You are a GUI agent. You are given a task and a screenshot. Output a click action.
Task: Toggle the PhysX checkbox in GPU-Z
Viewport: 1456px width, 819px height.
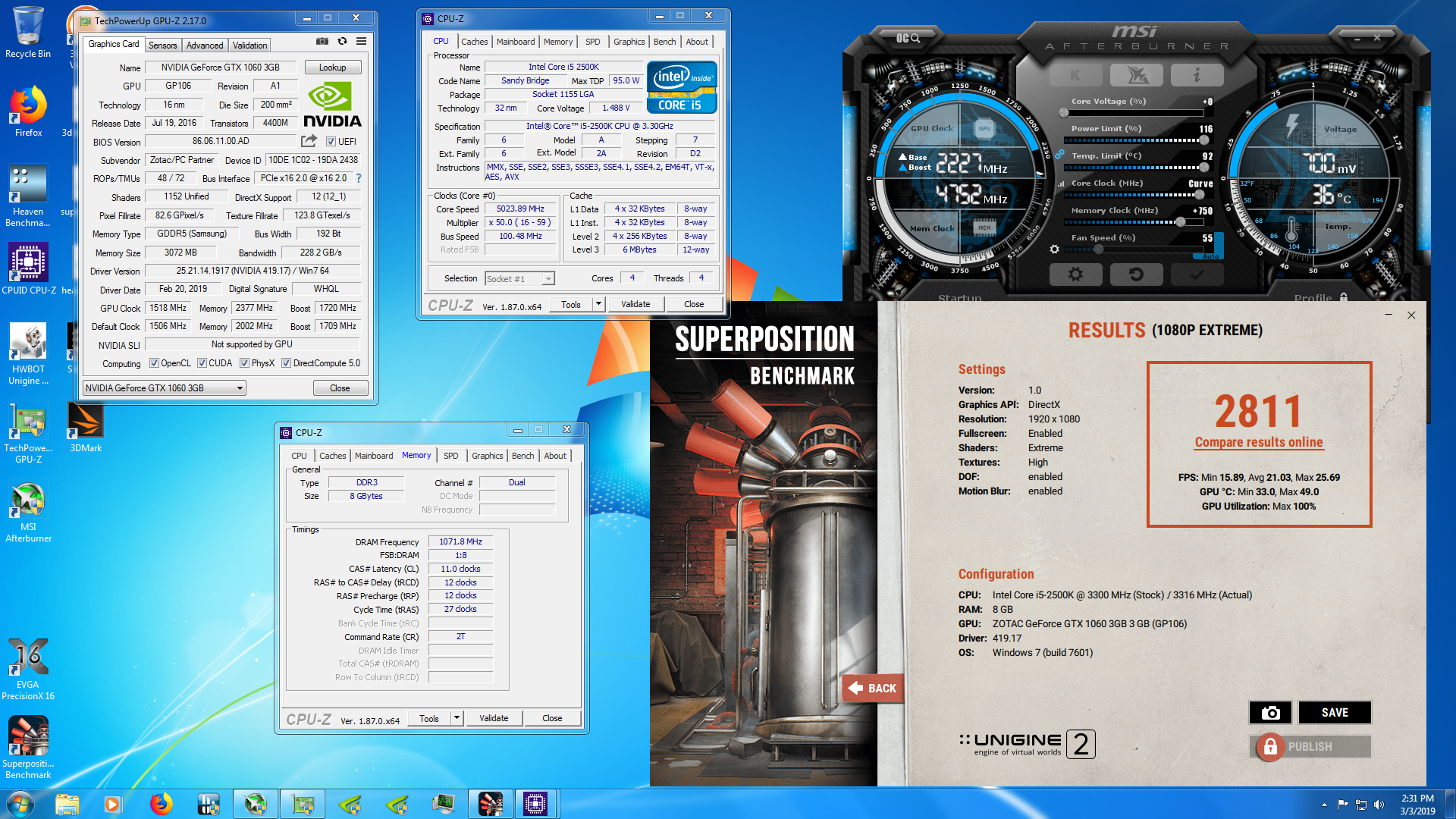244,363
